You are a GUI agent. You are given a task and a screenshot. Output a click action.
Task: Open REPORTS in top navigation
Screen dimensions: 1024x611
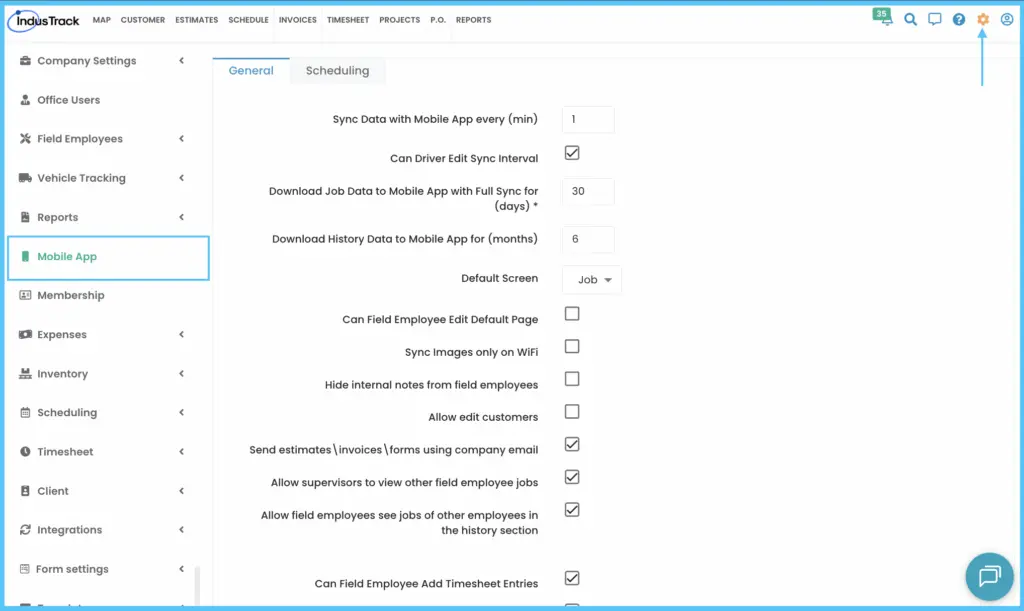(x=473, y=20)
